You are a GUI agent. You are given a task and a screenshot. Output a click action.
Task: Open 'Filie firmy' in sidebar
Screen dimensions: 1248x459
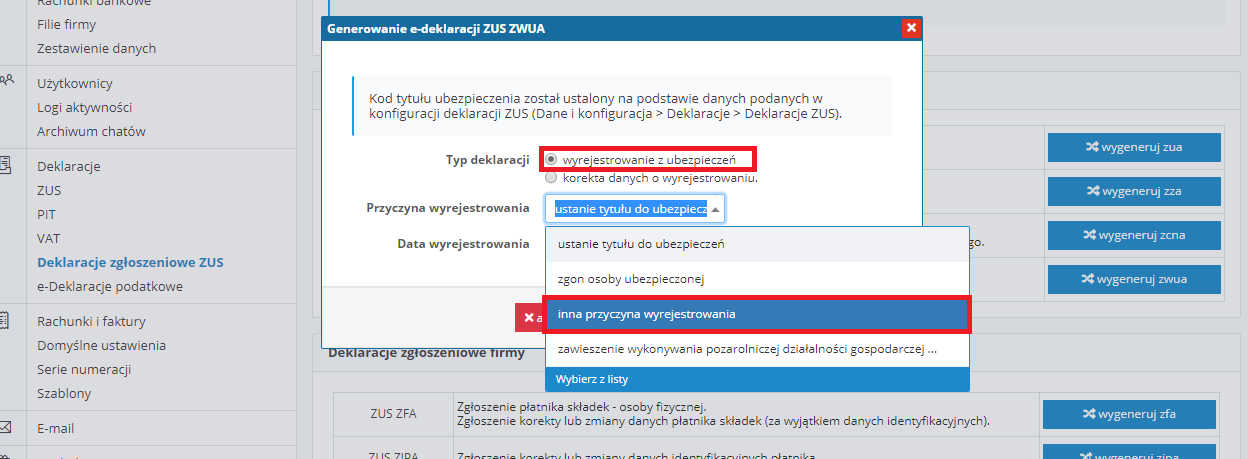[67, 24]
